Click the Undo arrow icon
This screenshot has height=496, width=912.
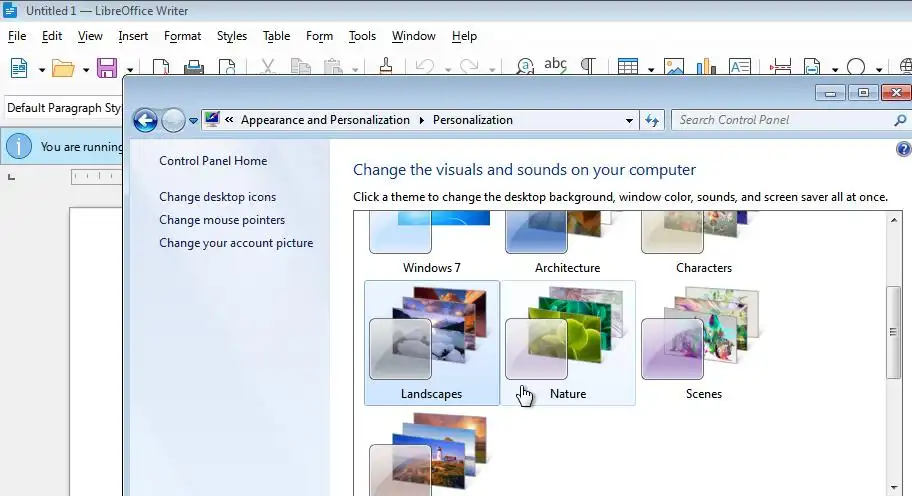coord(425,67)
